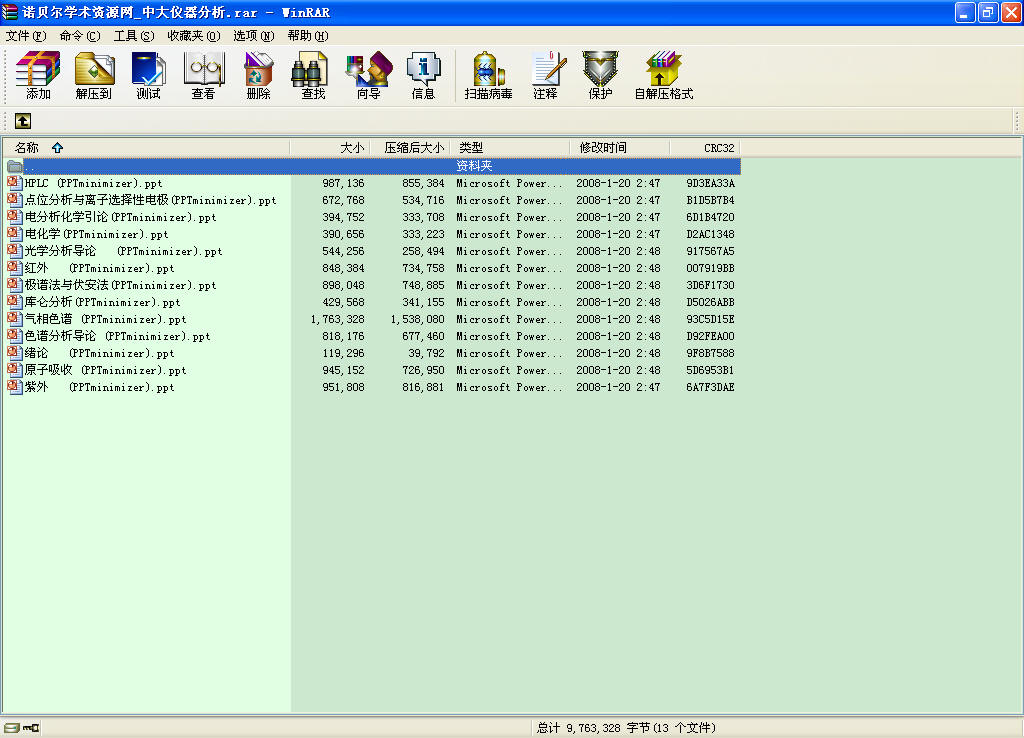Open the Wizard (向导) icon
Viewport: 1024px width, 738px height.
point(368,75)
